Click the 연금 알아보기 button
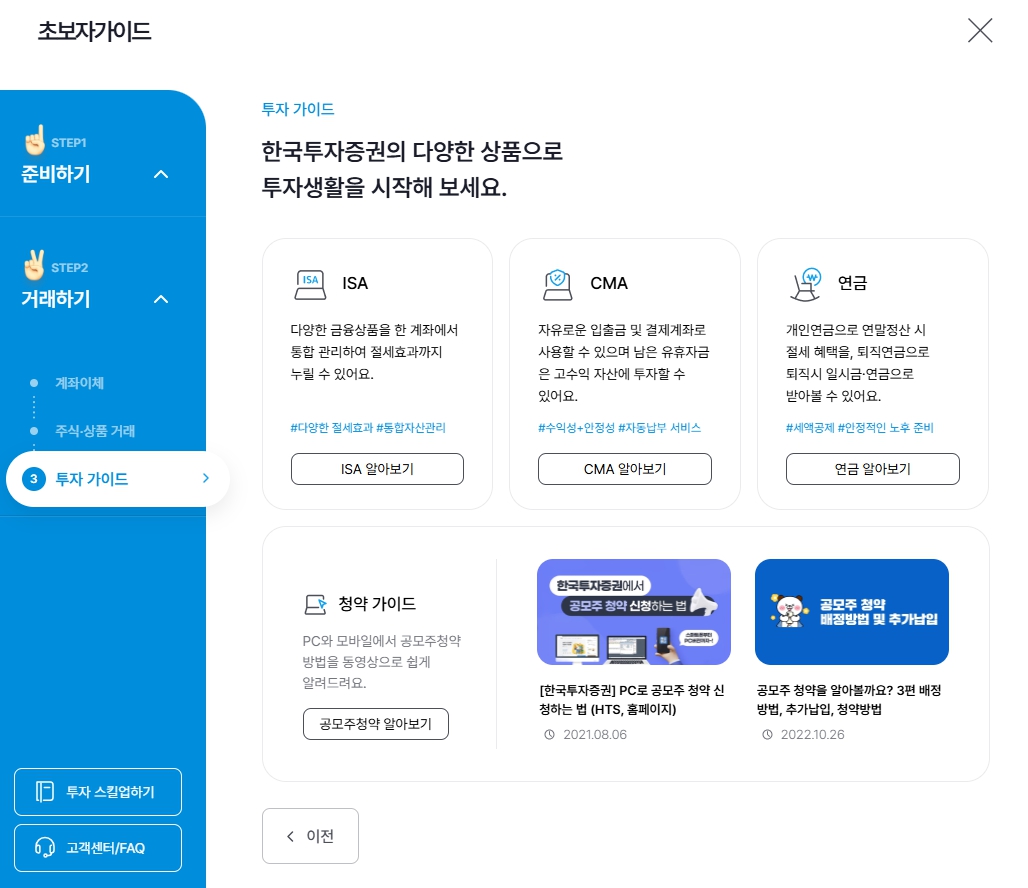 873,469
